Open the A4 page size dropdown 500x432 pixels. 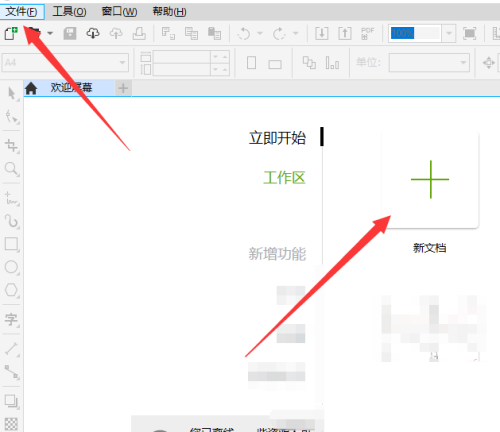(65, 63)
